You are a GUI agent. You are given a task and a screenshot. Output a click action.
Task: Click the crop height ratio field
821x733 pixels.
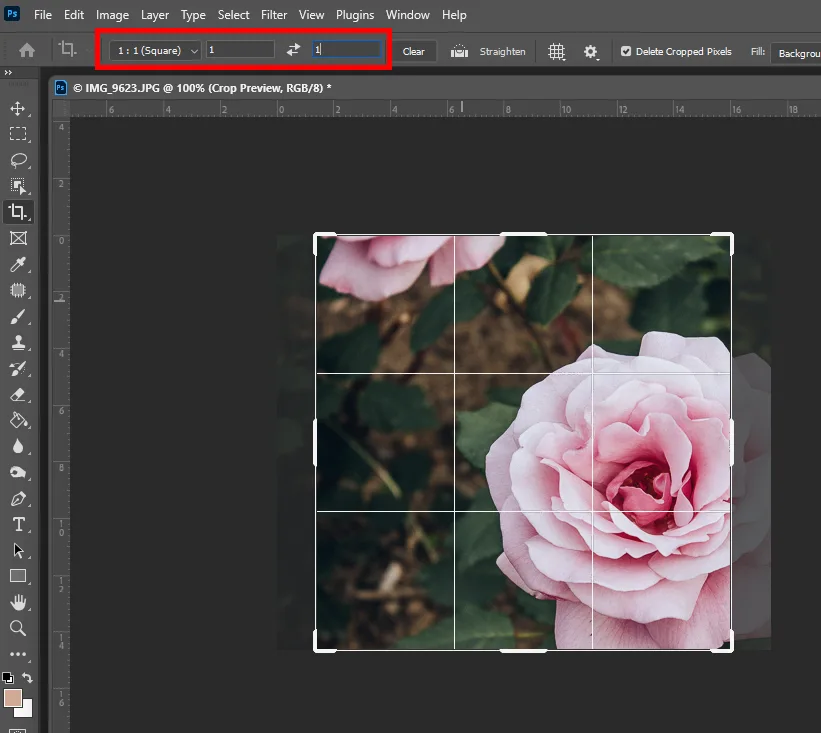pos(347,50)
